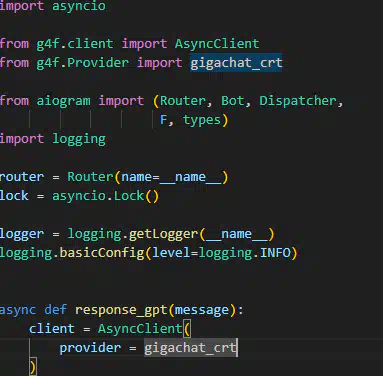
Task: Click INFO in level=logging.INFO
Action: [275, 253]
